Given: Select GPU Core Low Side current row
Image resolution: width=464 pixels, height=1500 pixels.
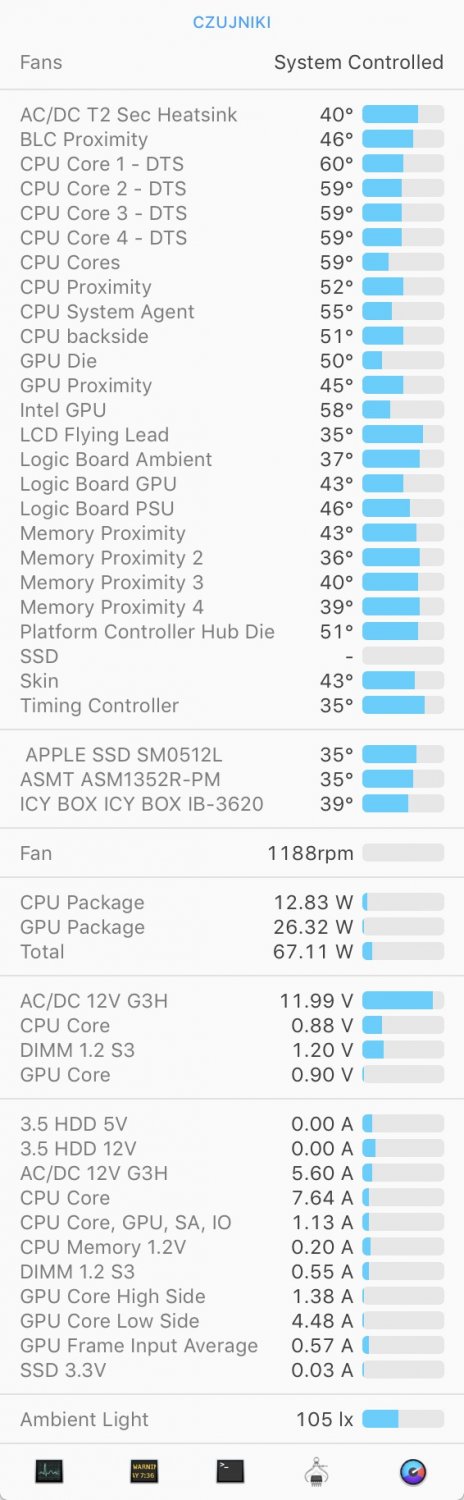Looking at the screenshot, I should point(232,1321).
